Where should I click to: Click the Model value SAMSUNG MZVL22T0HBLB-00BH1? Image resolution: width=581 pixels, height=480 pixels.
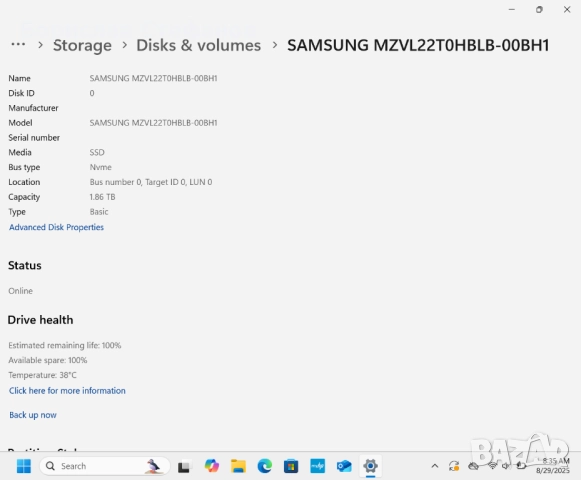153,123
